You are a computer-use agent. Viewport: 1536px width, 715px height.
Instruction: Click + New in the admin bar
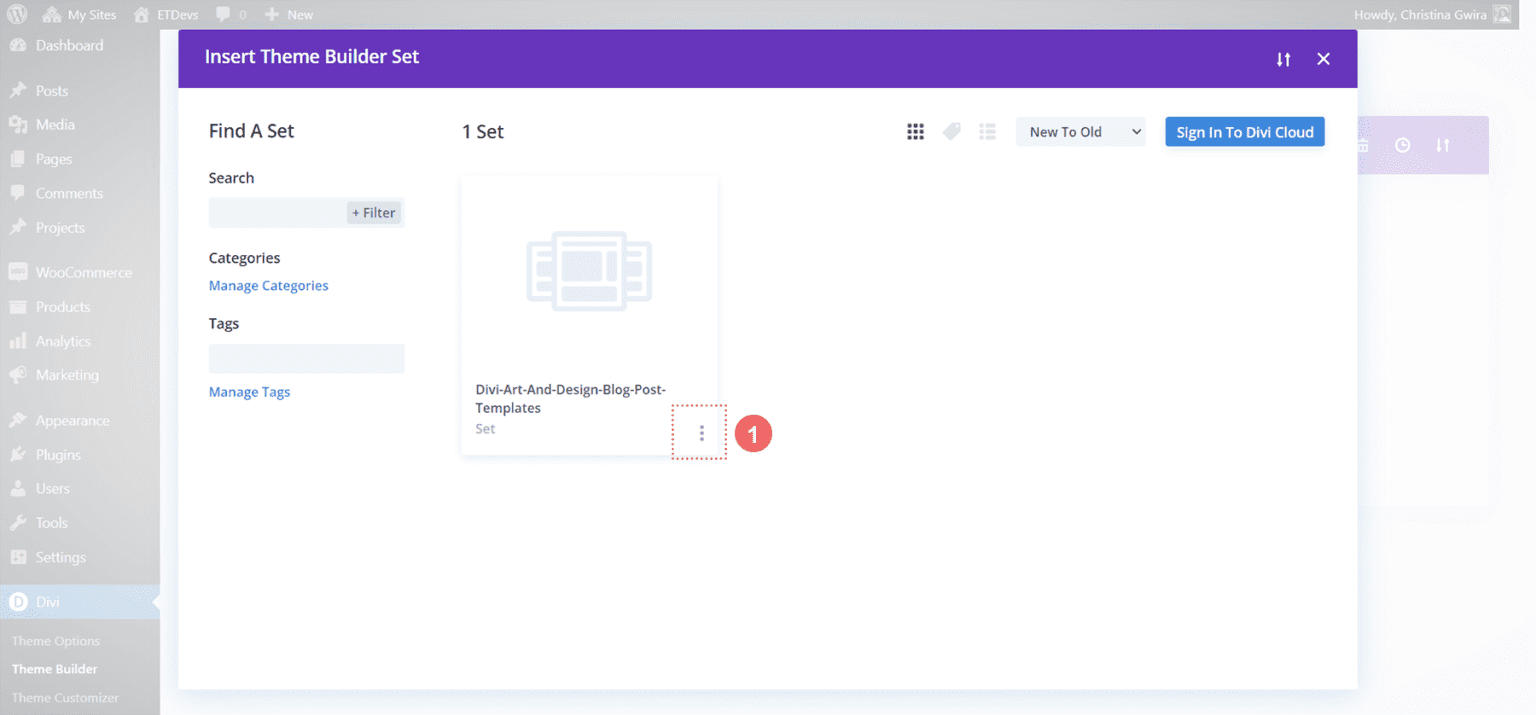(x=289, y=14)
